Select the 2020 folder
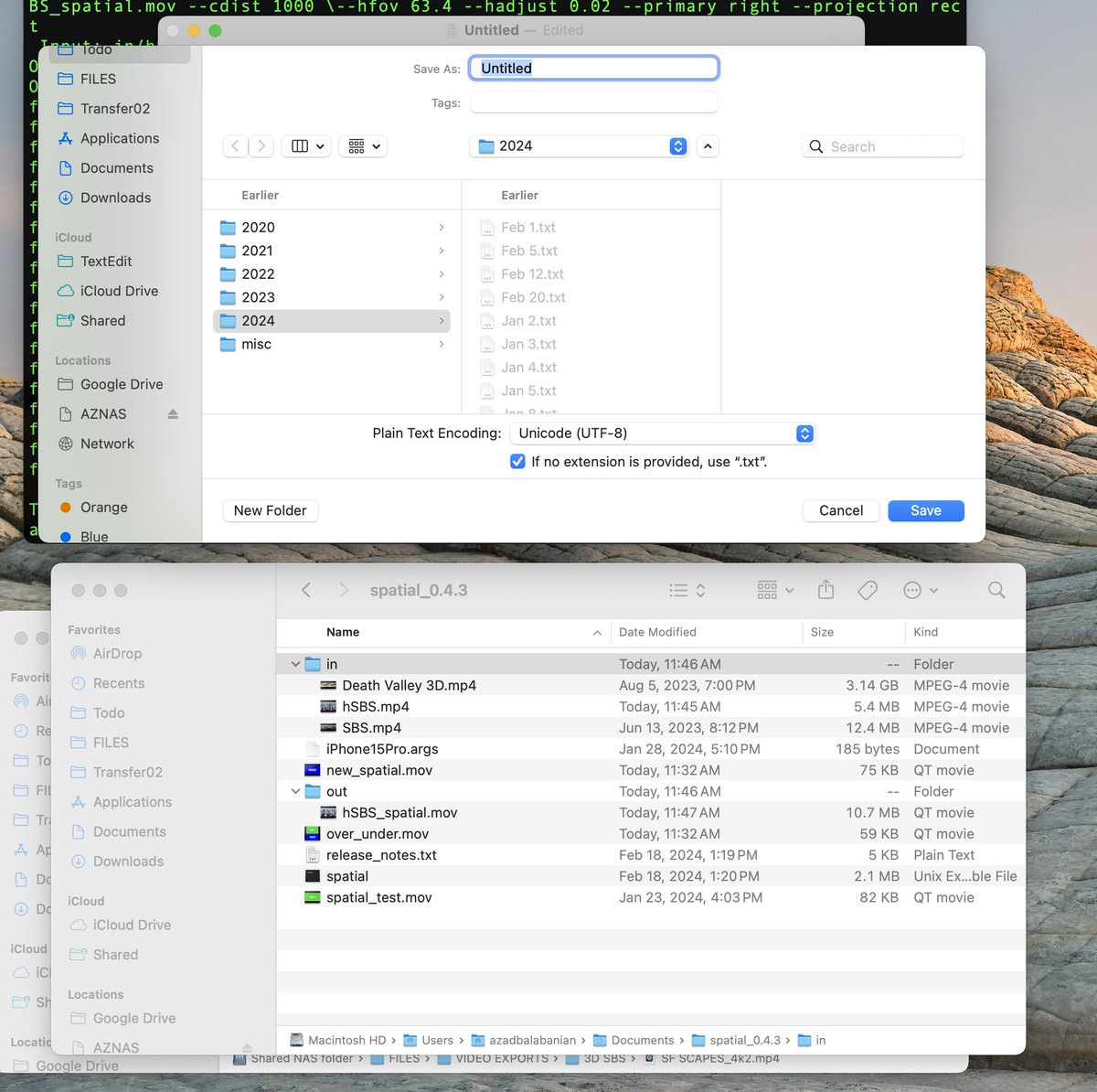Image resolution: width=1097 pixels, height=1092 pixels. 332,227
